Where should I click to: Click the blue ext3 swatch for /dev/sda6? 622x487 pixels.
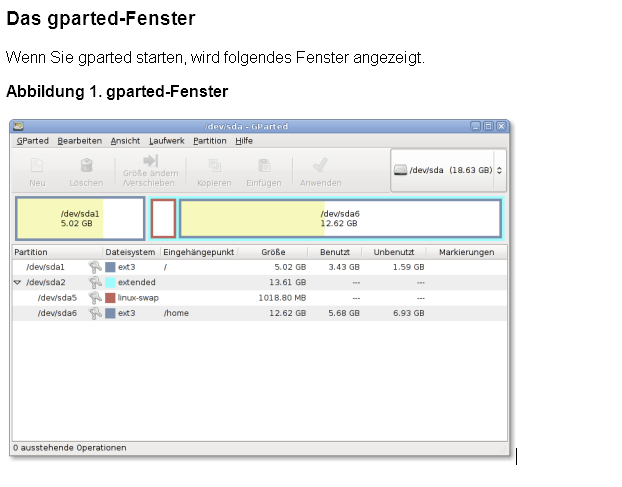110,313
